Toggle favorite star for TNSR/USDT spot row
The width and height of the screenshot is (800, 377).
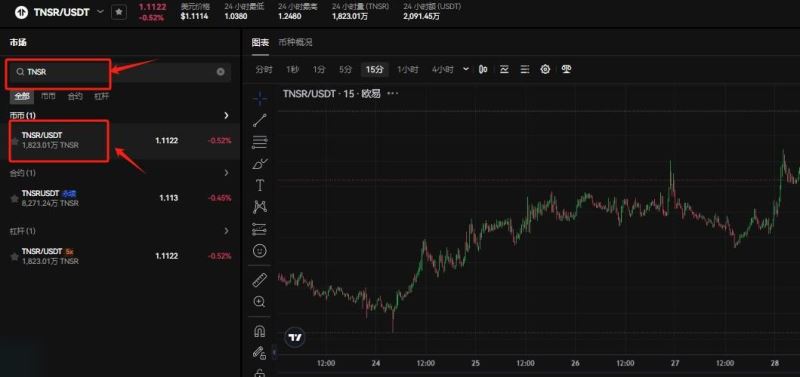coord(15,141)
